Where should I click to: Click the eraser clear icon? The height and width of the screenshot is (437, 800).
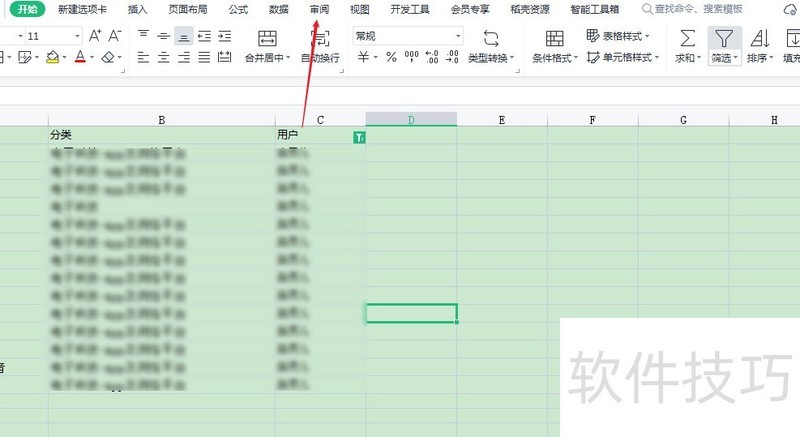pos(108,57)
